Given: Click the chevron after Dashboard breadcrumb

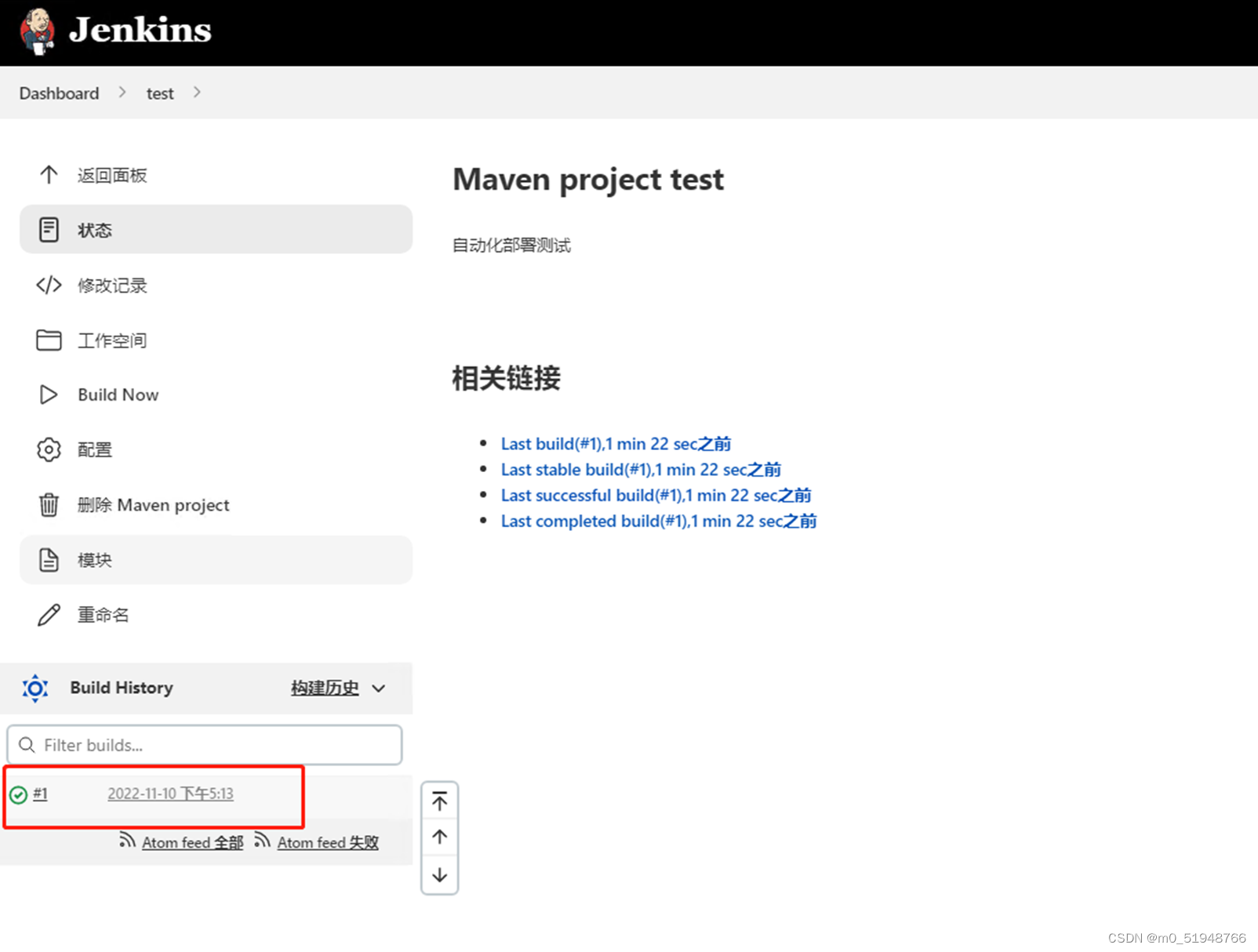Looking at the screenshot, I should (x=122, y=93).
